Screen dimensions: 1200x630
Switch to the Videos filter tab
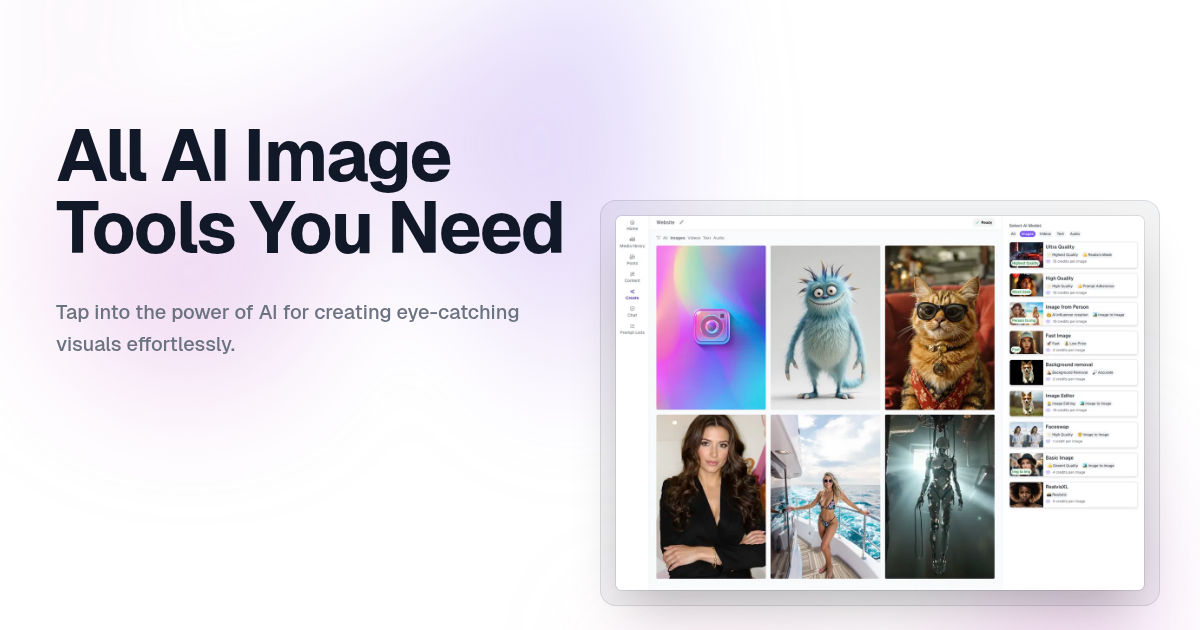pos(694,238)
